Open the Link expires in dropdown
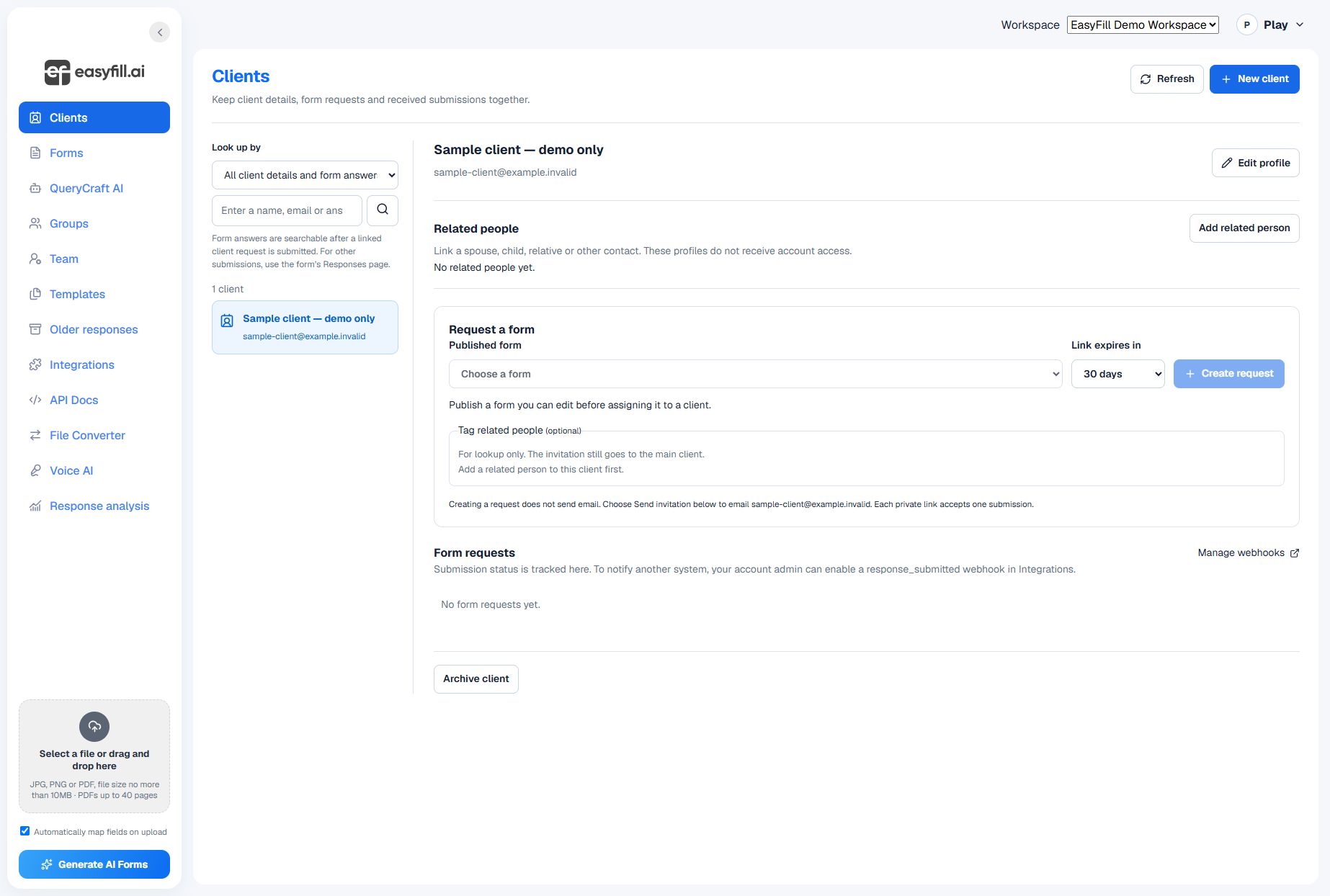The image size is (1330, 896). (1117, 374)
